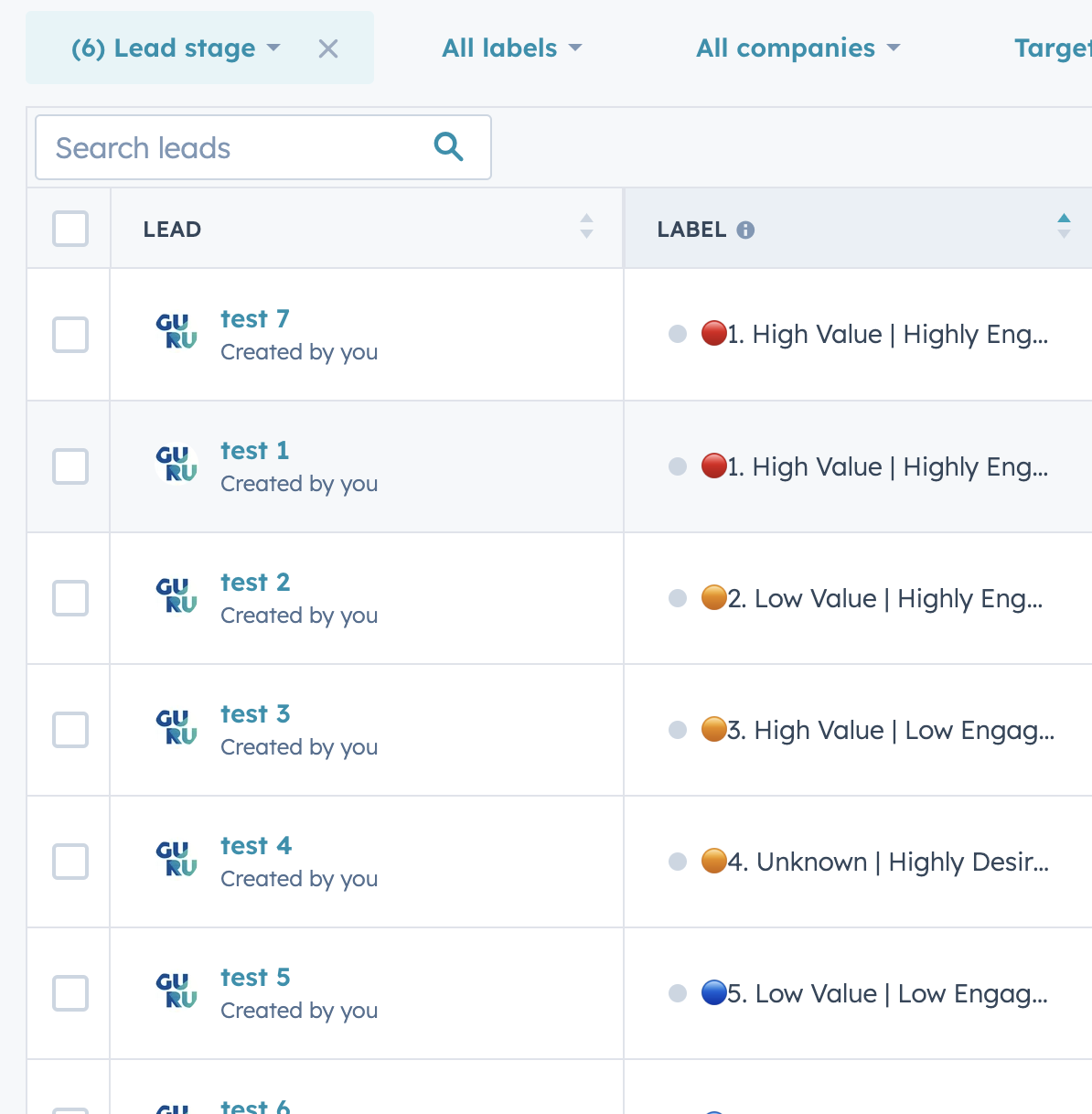
Task: Click the GURU avatar next to test 5
Action: tap(177, 992)
